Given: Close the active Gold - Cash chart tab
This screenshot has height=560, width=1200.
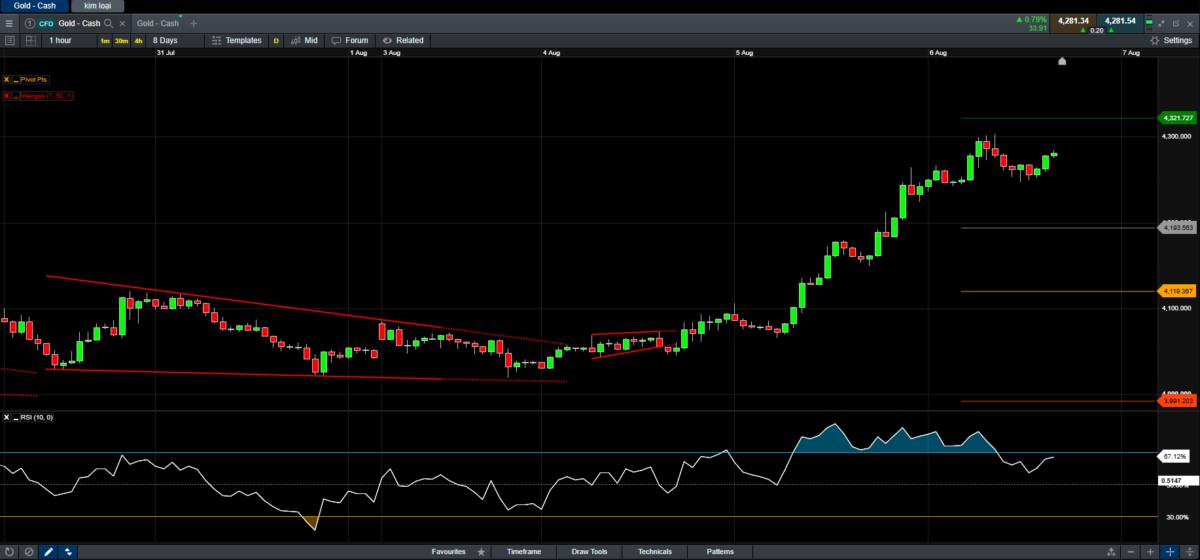Looking at the screenshot, I should tap(122, 23).
